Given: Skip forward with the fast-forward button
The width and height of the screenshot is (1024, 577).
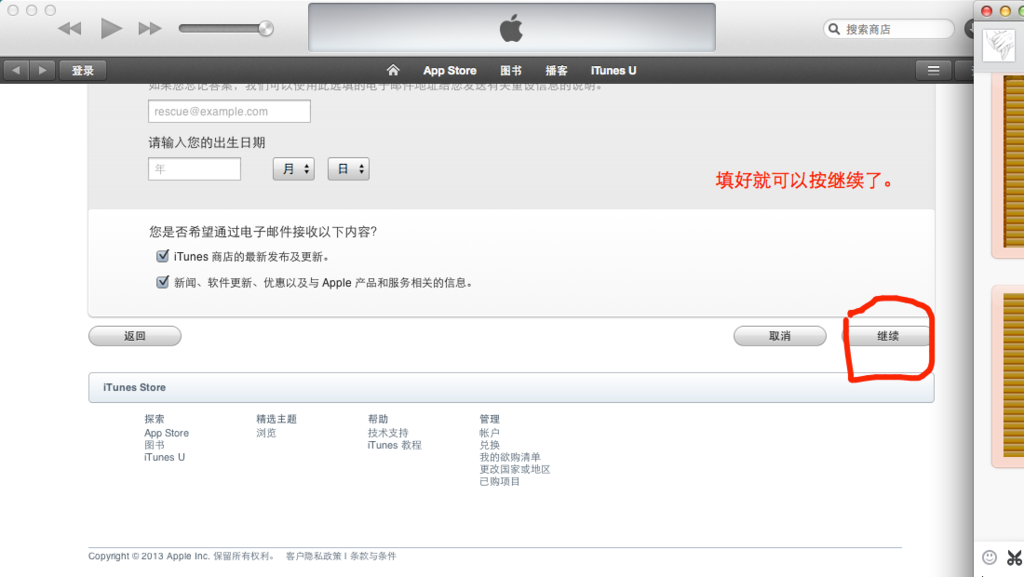Looking at the screenshot, I should click(150, 29).
